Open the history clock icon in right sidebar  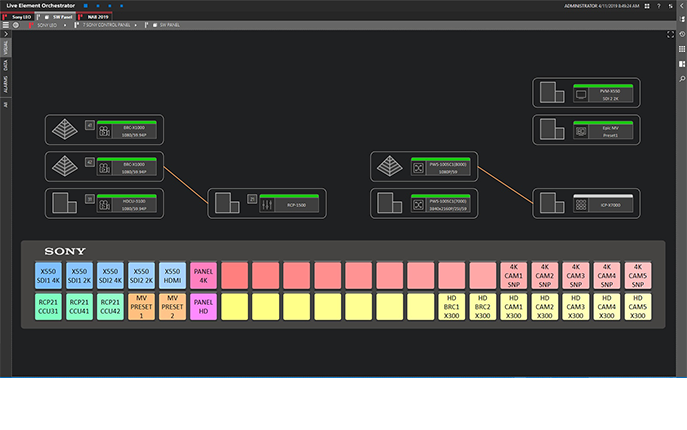[682, 34]
